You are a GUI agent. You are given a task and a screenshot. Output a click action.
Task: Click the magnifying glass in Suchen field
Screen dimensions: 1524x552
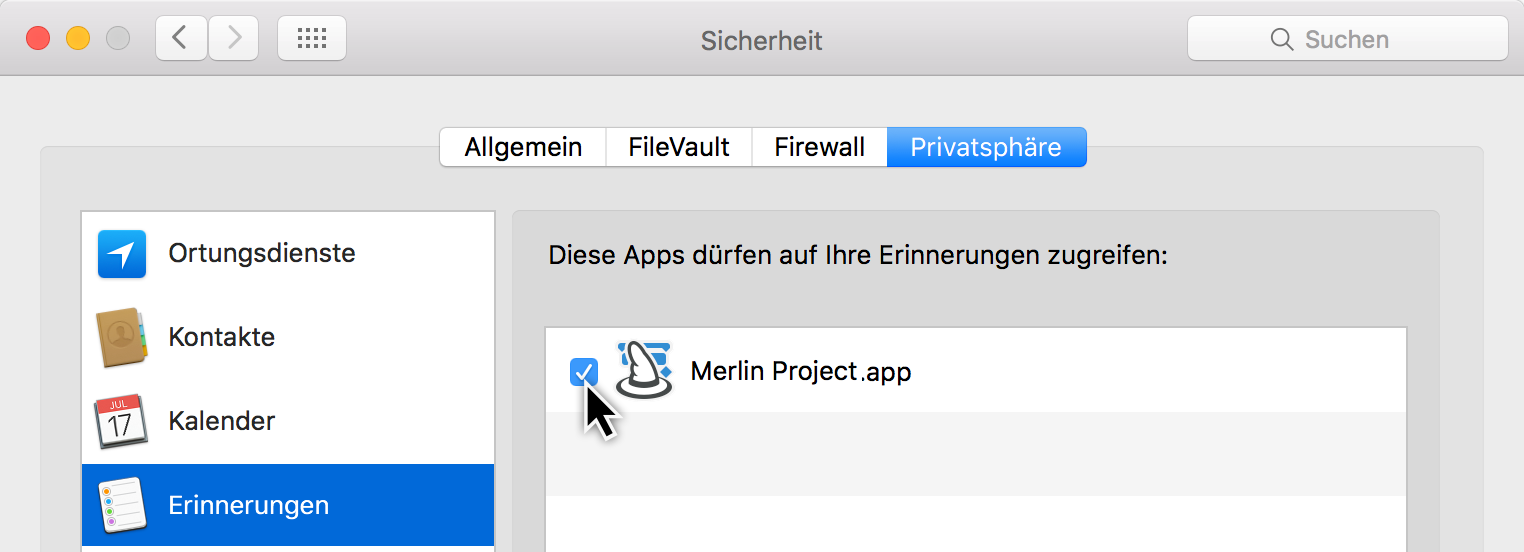click(x=1281, y=40)
